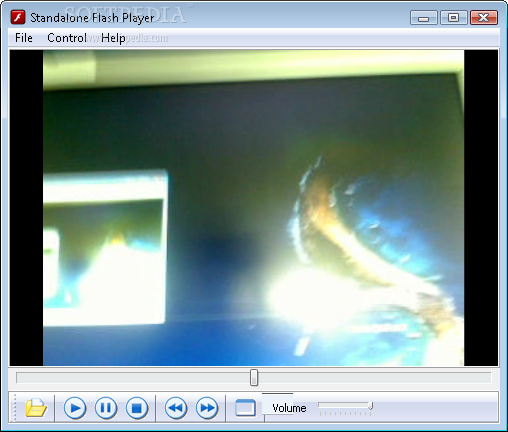Rewind using the double-left arrow button

[176, 408]
